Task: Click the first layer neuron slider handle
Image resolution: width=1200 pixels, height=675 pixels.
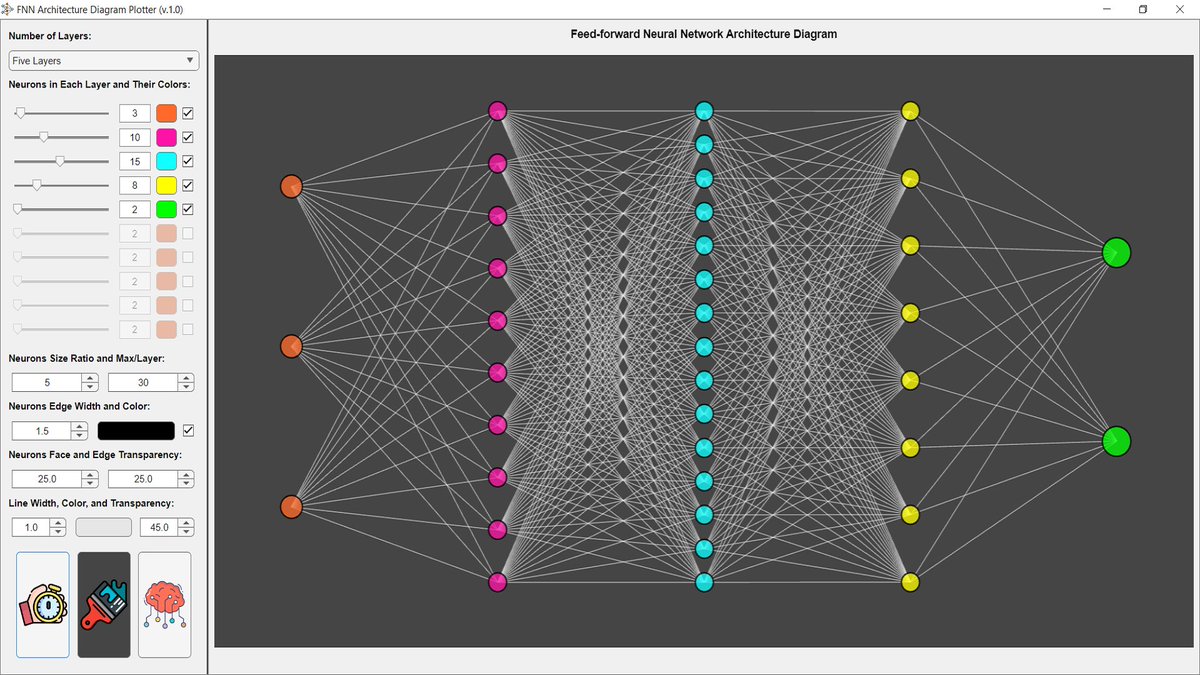Action: tap(20, 113)
